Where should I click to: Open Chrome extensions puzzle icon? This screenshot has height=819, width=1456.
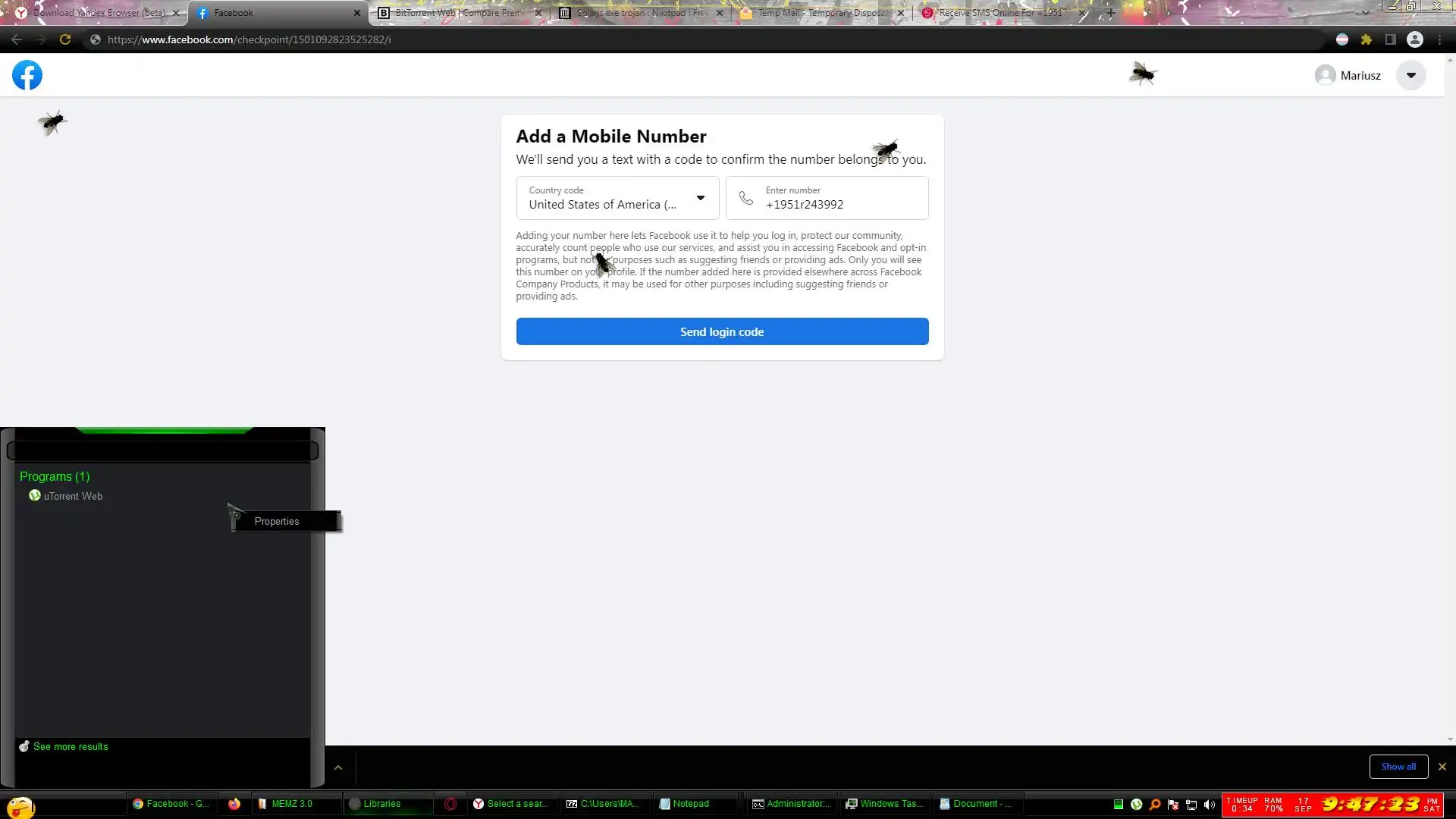click(1367, 39)
